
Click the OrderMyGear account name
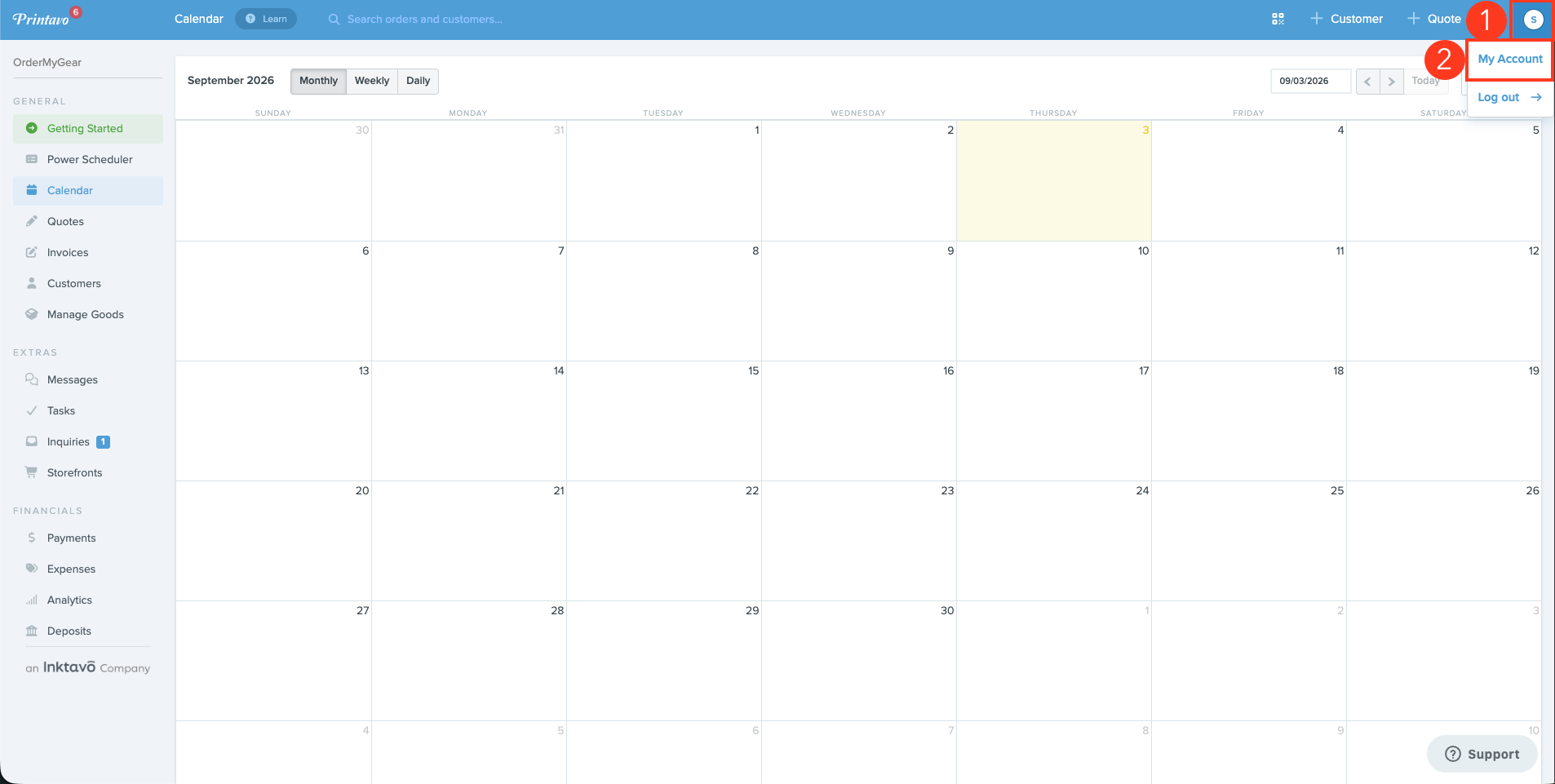(x=47, y=62)
